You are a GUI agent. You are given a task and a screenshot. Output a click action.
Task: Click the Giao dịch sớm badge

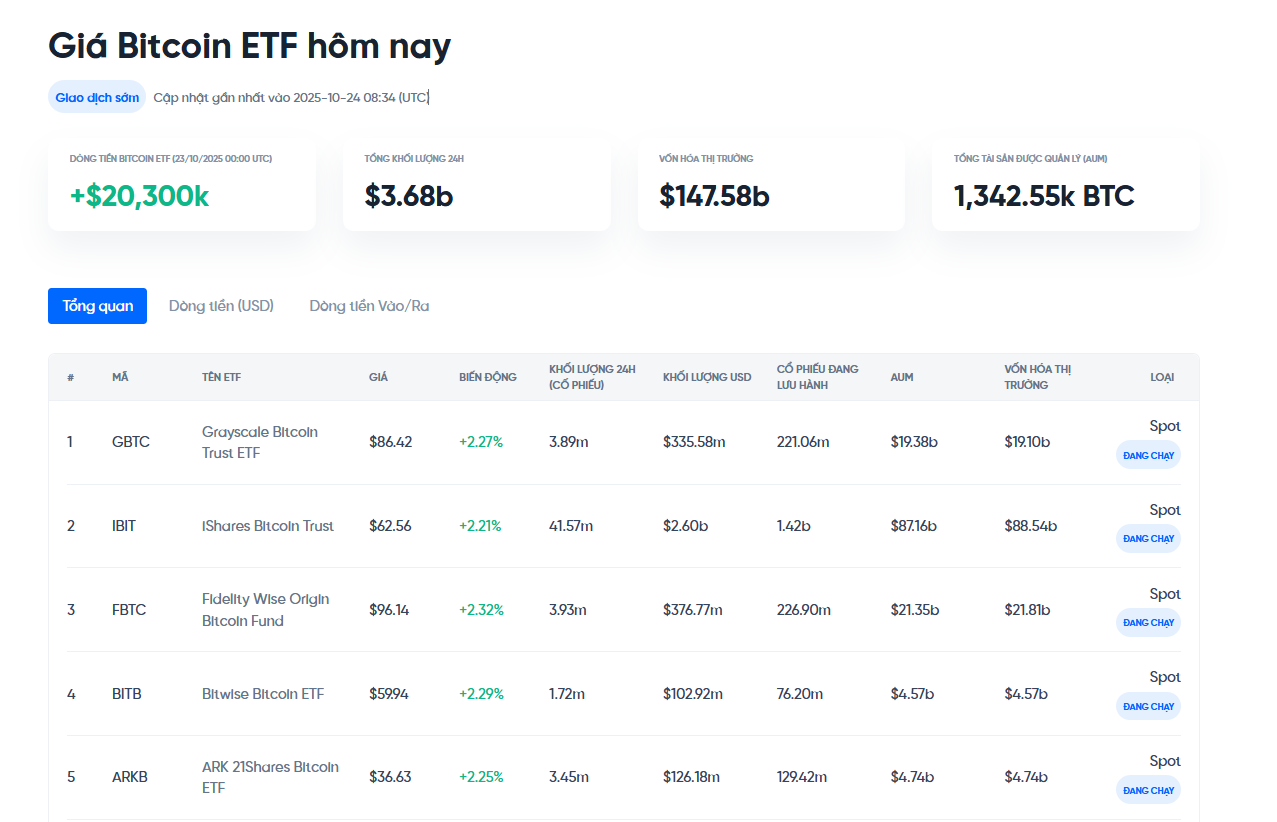[96, 96]
